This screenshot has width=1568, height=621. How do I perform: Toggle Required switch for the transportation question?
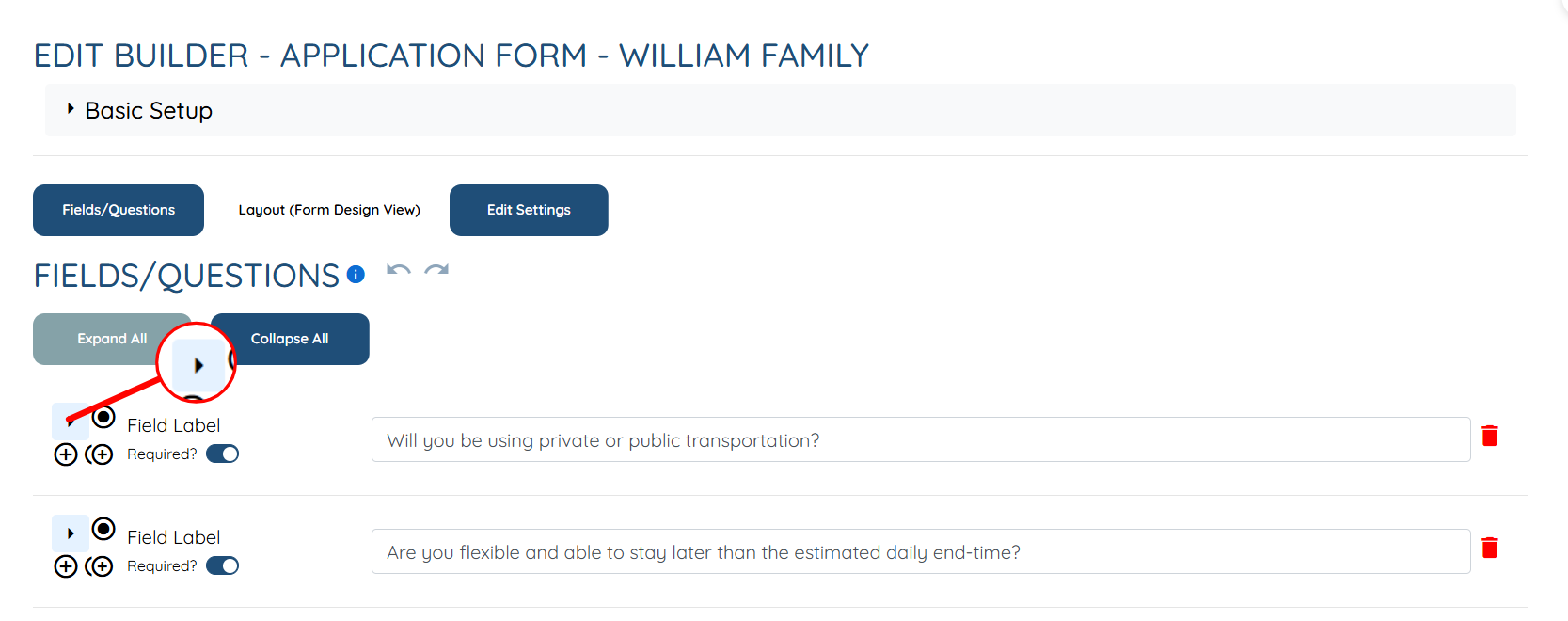coord(223,454)
